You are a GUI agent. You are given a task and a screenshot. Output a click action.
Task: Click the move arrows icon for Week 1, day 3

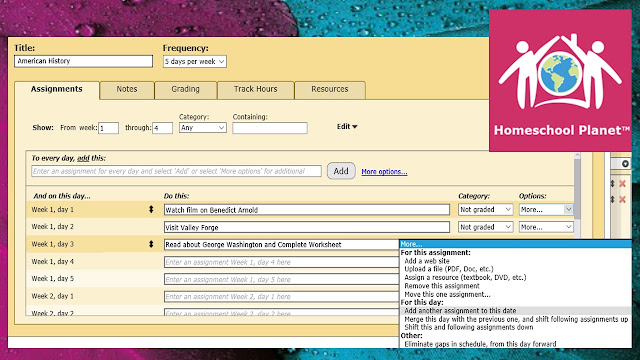point(151,244)
